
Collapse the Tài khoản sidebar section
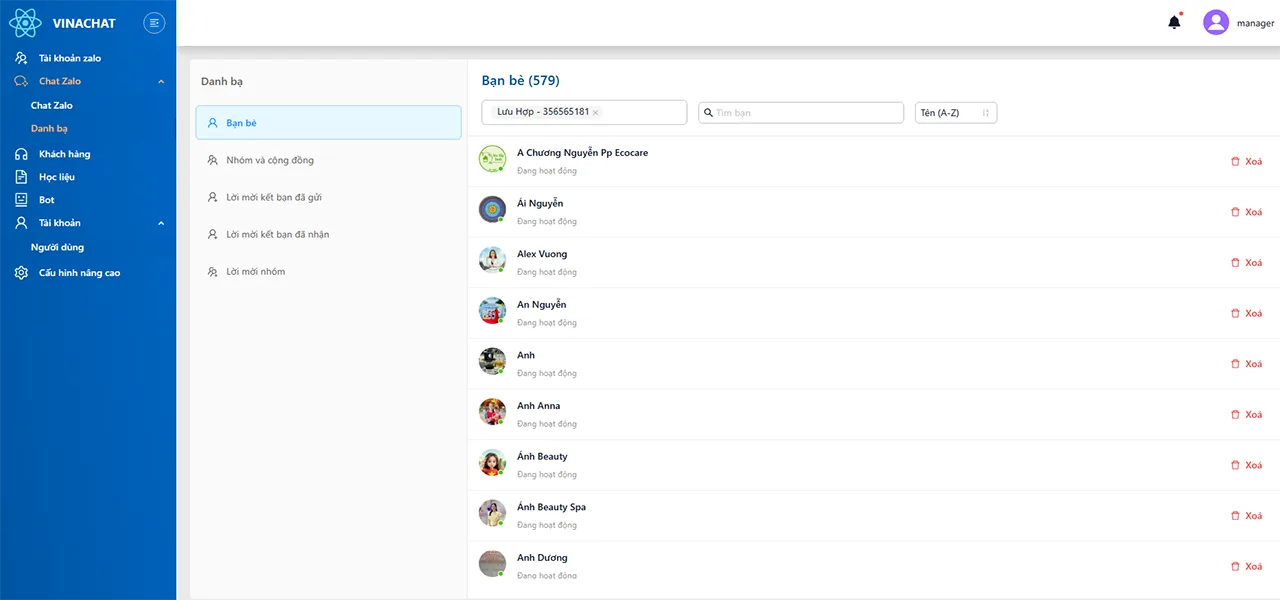coord(161,223)
